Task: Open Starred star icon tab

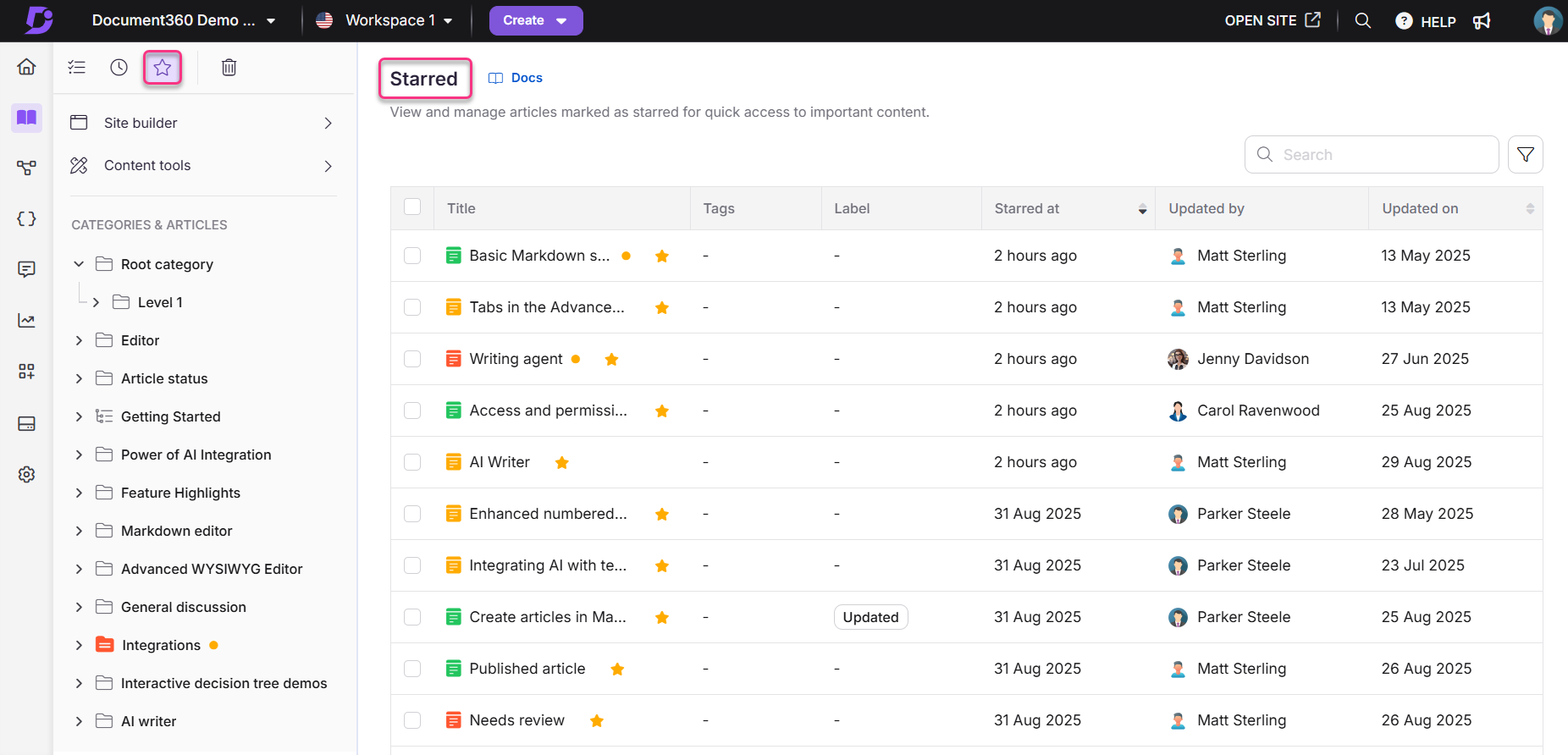Action: pos(163,67)
